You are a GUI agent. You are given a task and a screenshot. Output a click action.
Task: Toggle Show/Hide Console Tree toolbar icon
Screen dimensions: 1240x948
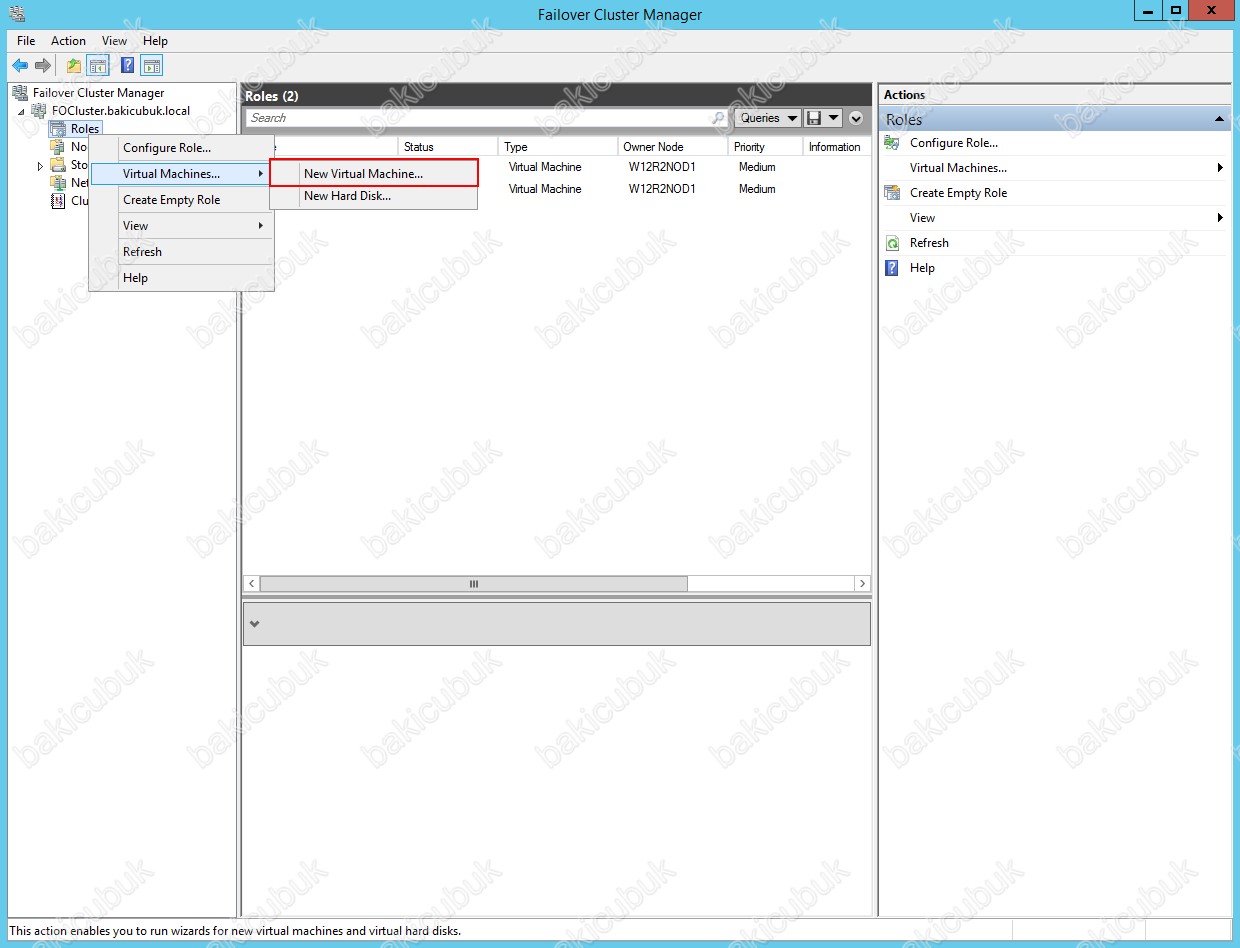(x=98, y=66)
